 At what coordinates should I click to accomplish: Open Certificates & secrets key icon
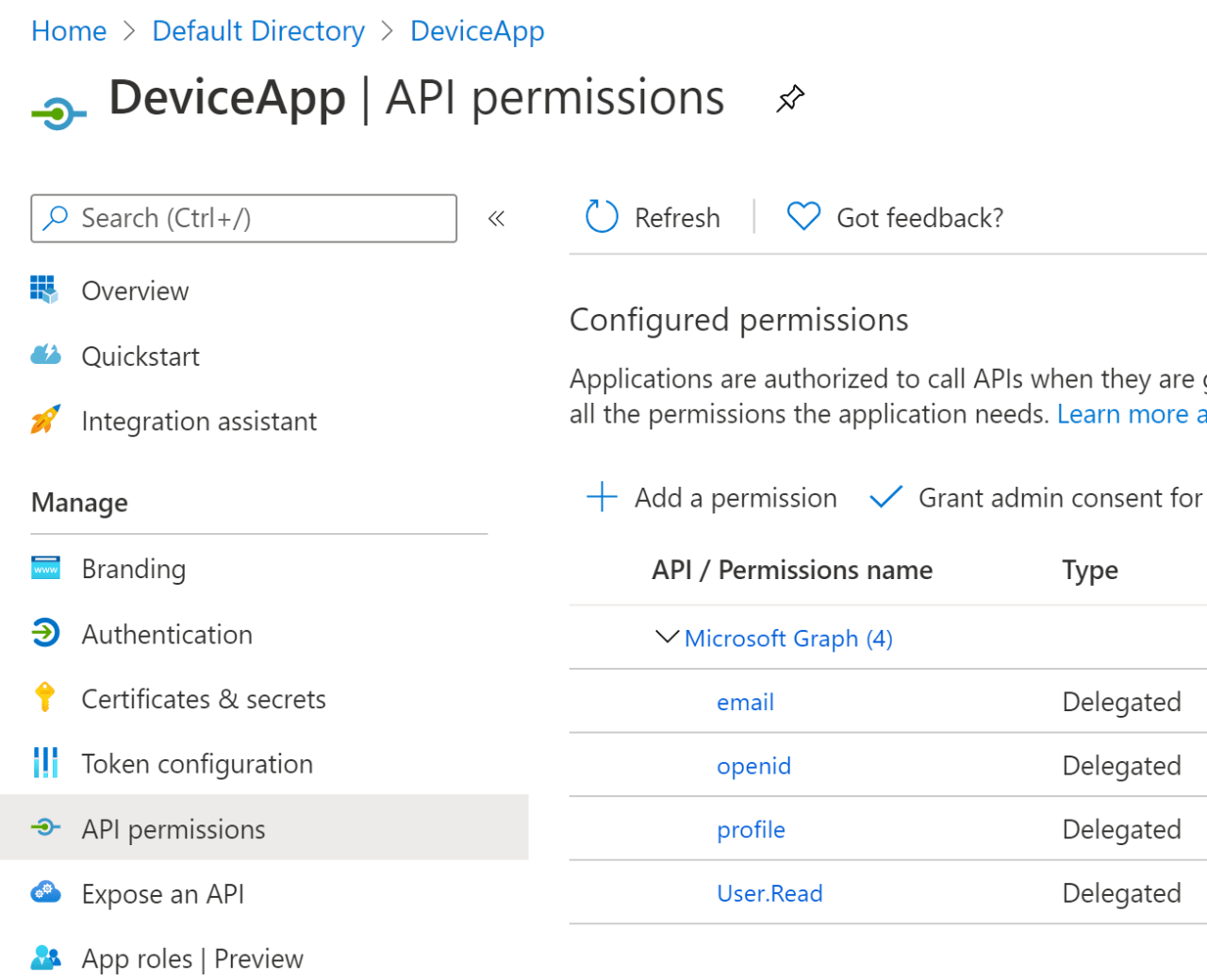(44, 698)
